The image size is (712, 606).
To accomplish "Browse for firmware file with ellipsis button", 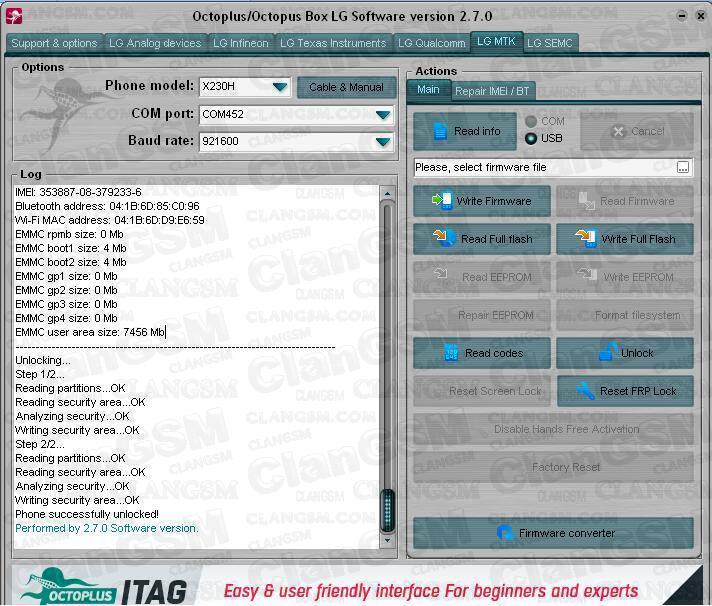I will coord(682,168).
